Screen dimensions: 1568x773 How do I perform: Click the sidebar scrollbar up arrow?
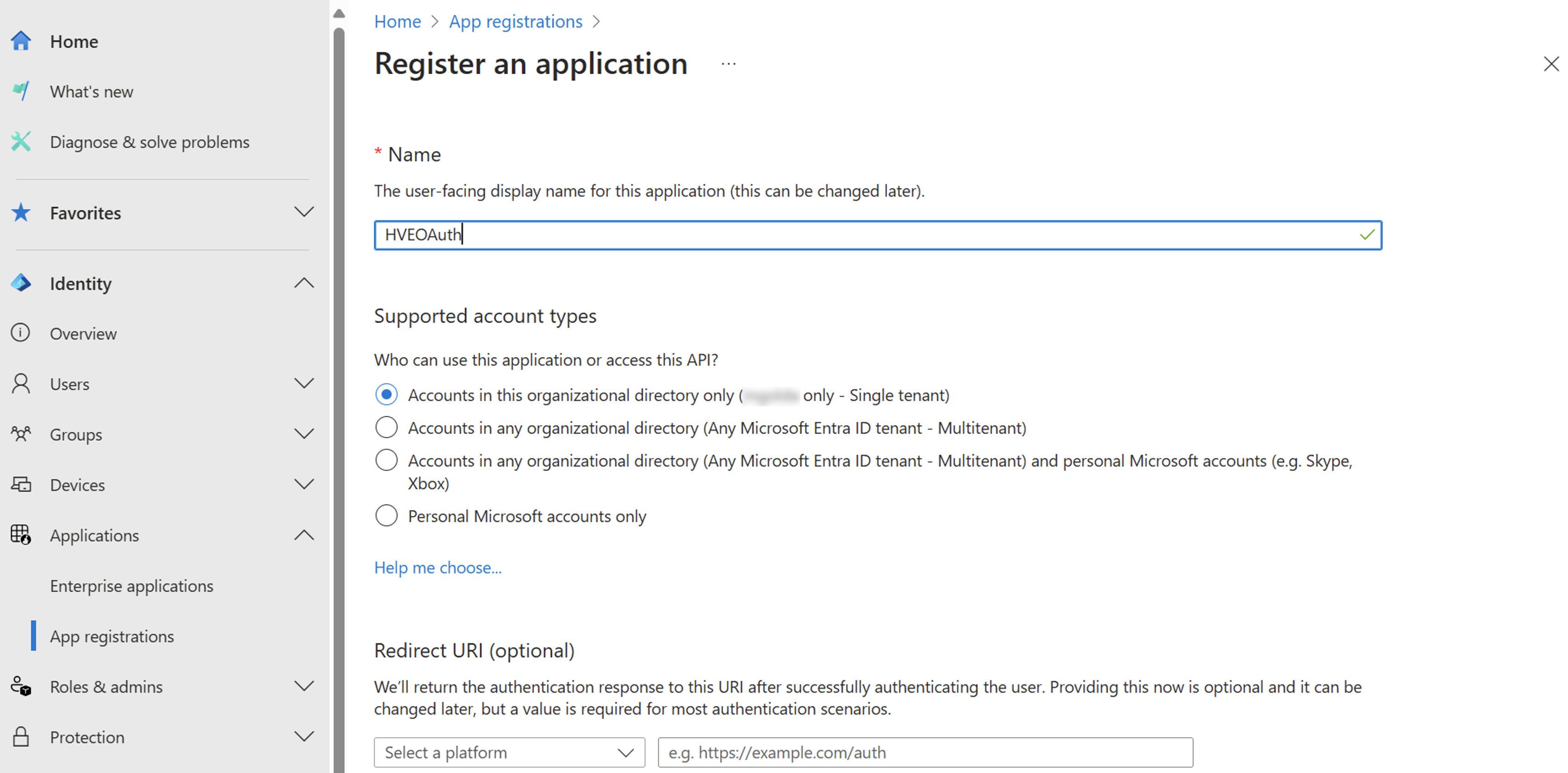click(339, 13)
